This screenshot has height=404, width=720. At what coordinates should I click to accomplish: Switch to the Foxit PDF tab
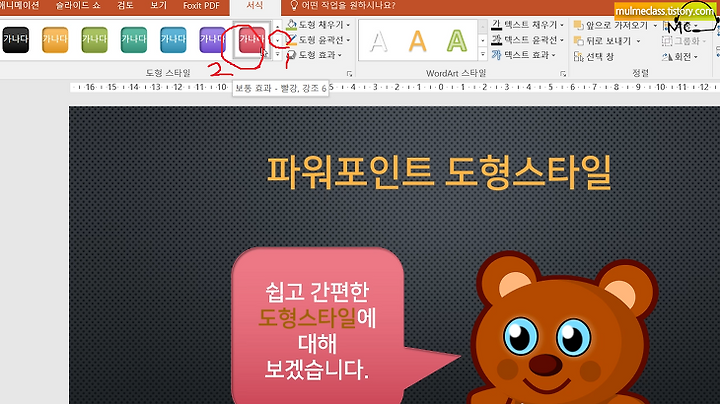click(201, 6)
